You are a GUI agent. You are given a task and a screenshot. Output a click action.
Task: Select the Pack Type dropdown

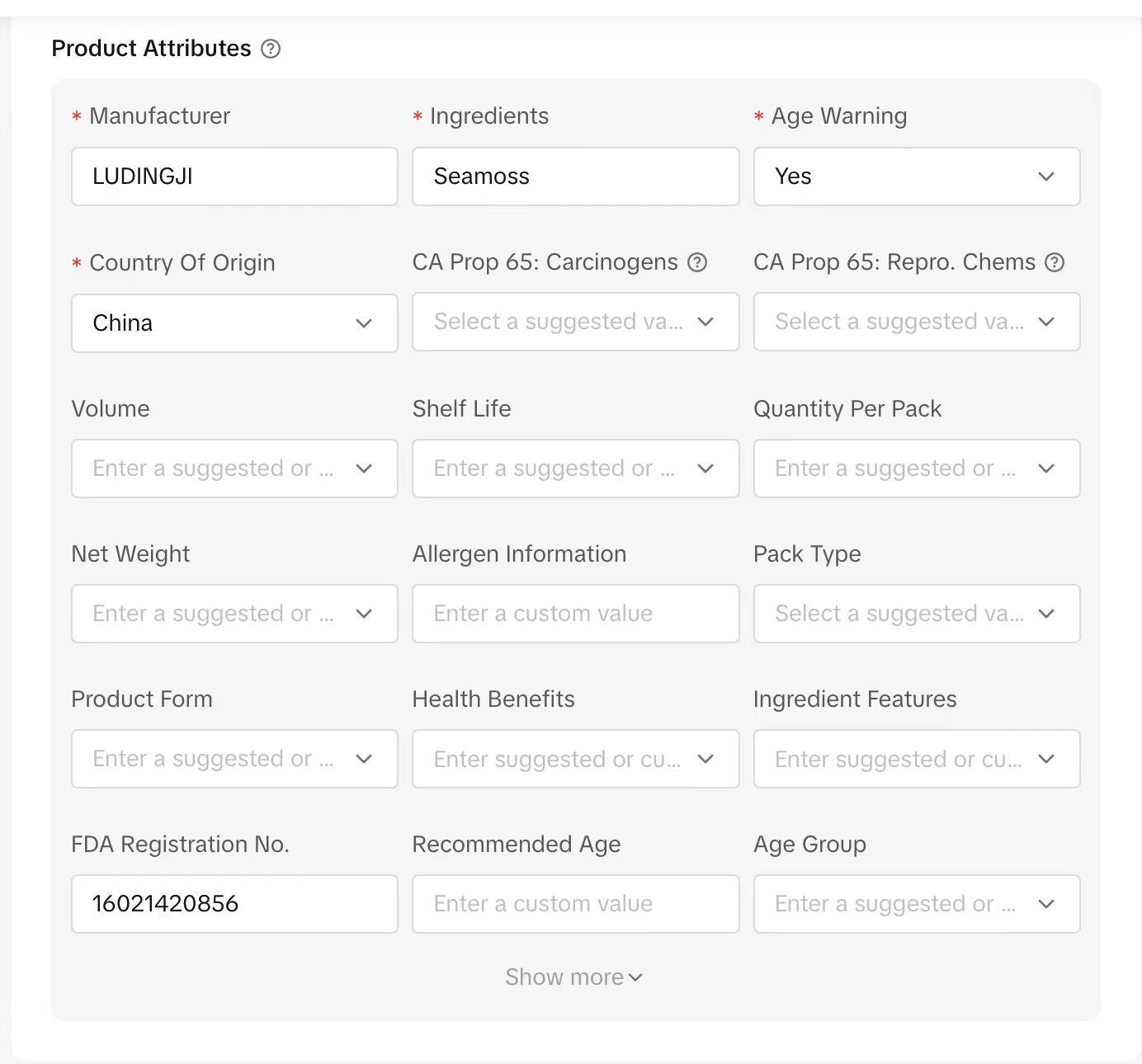[x=916, y=614]
